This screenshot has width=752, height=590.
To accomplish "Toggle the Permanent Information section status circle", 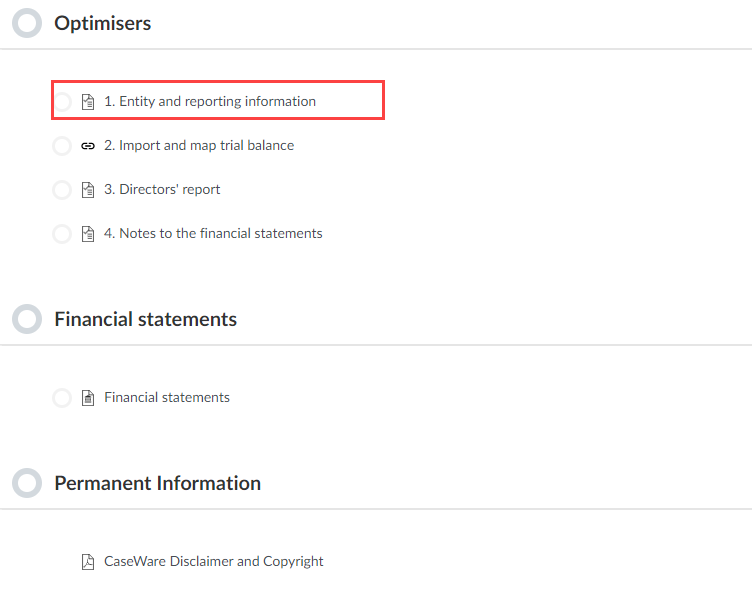I will click(27, 483).
